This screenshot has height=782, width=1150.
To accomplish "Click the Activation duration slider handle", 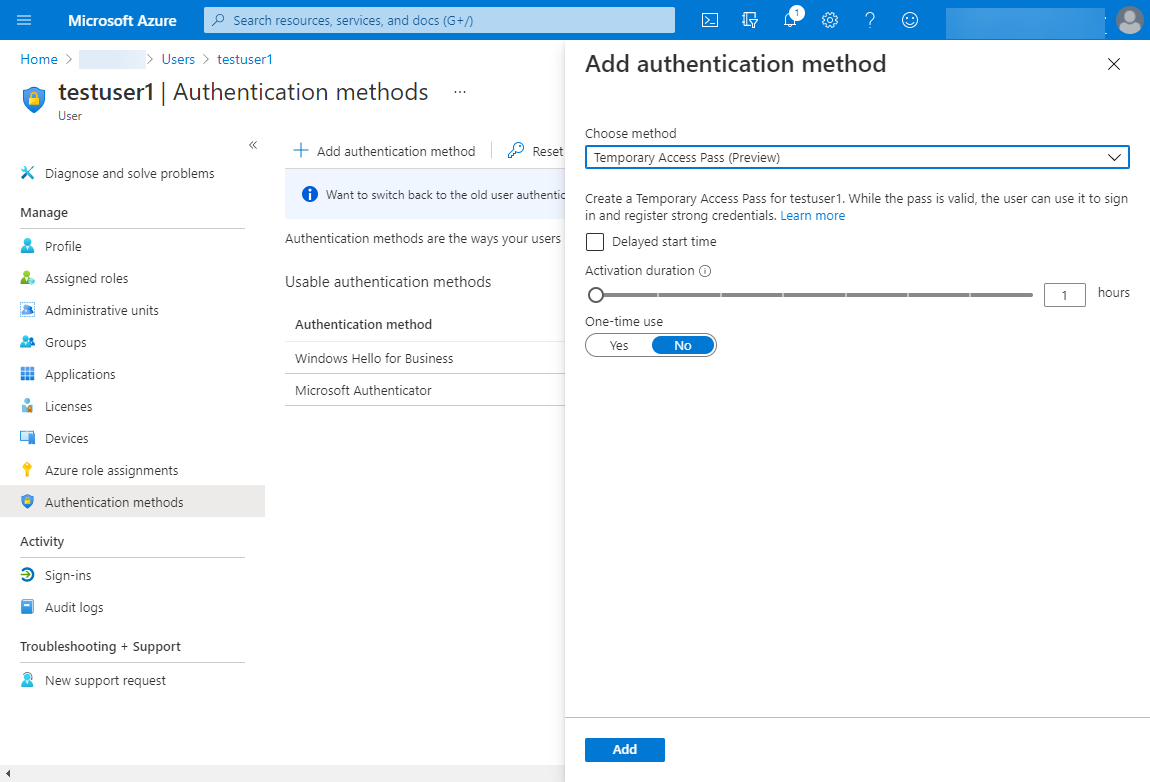I will (596, 295).
